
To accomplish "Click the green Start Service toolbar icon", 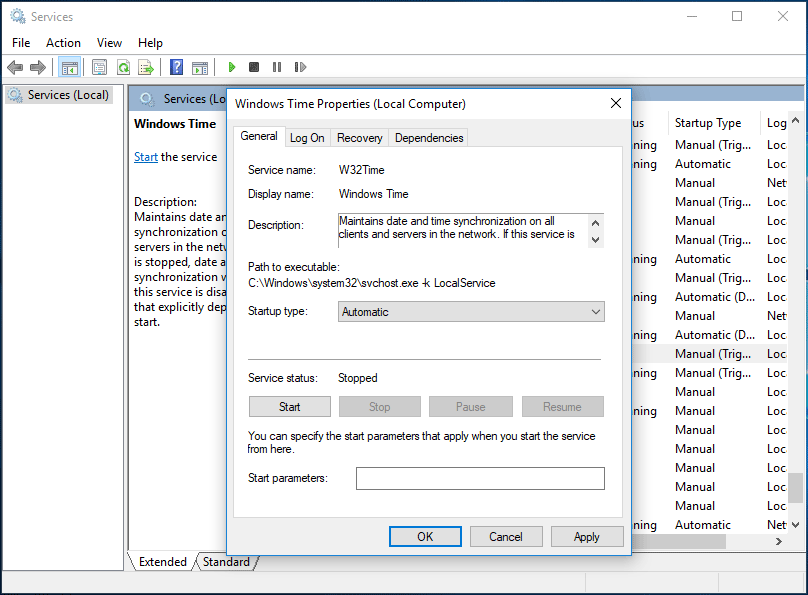I will 231,67.
